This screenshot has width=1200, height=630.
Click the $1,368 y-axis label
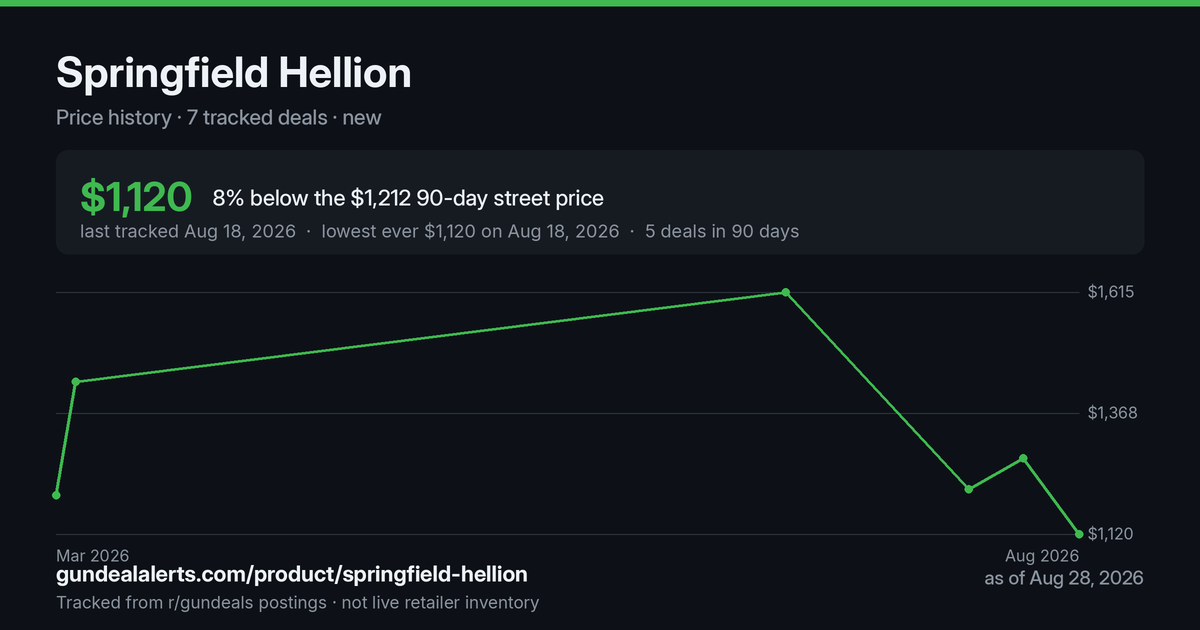point(1111,413)
